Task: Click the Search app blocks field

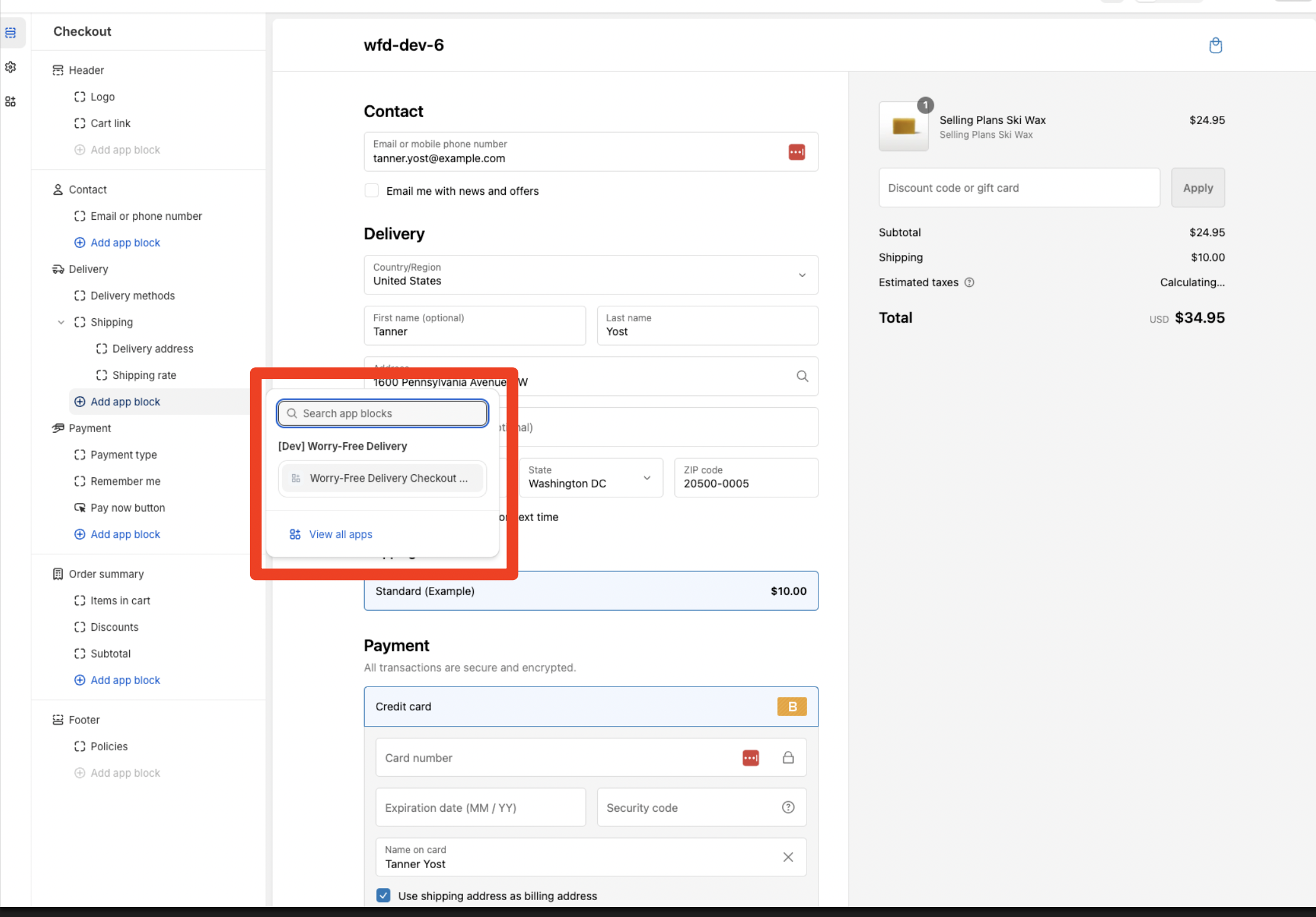Action: [382, 413]
